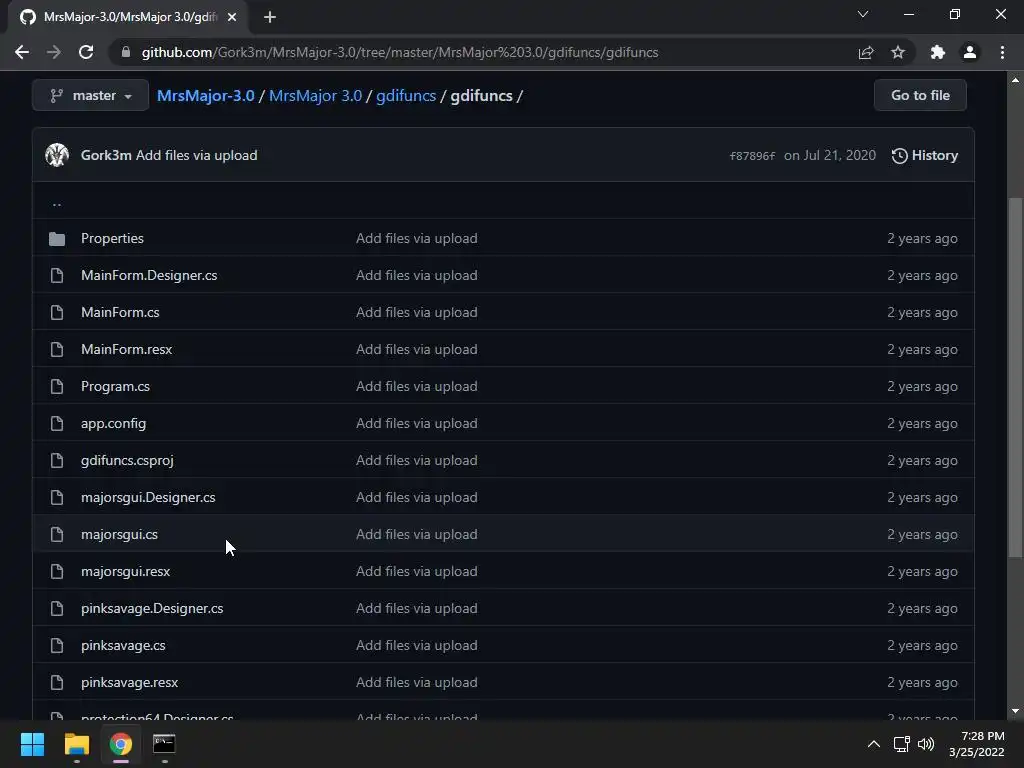Open MrsMajor 3.0 breadcrumb folder link

point(315,95)
